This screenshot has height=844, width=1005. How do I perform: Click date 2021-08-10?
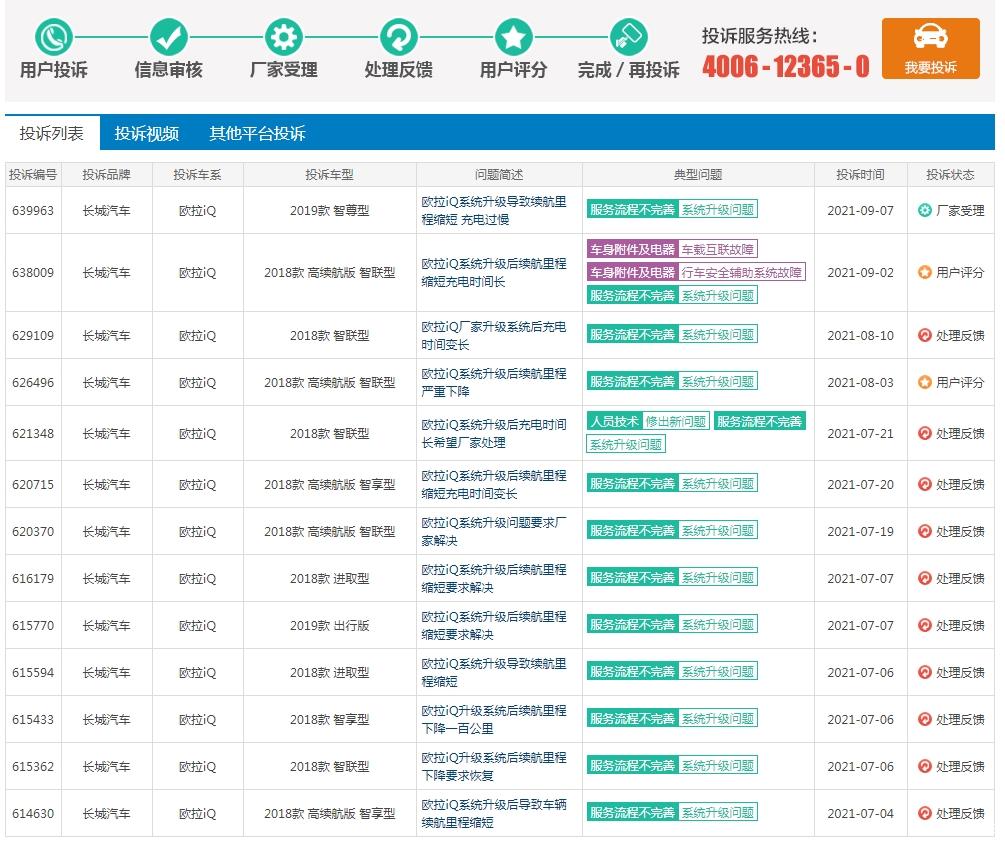(x=860, y=335)
